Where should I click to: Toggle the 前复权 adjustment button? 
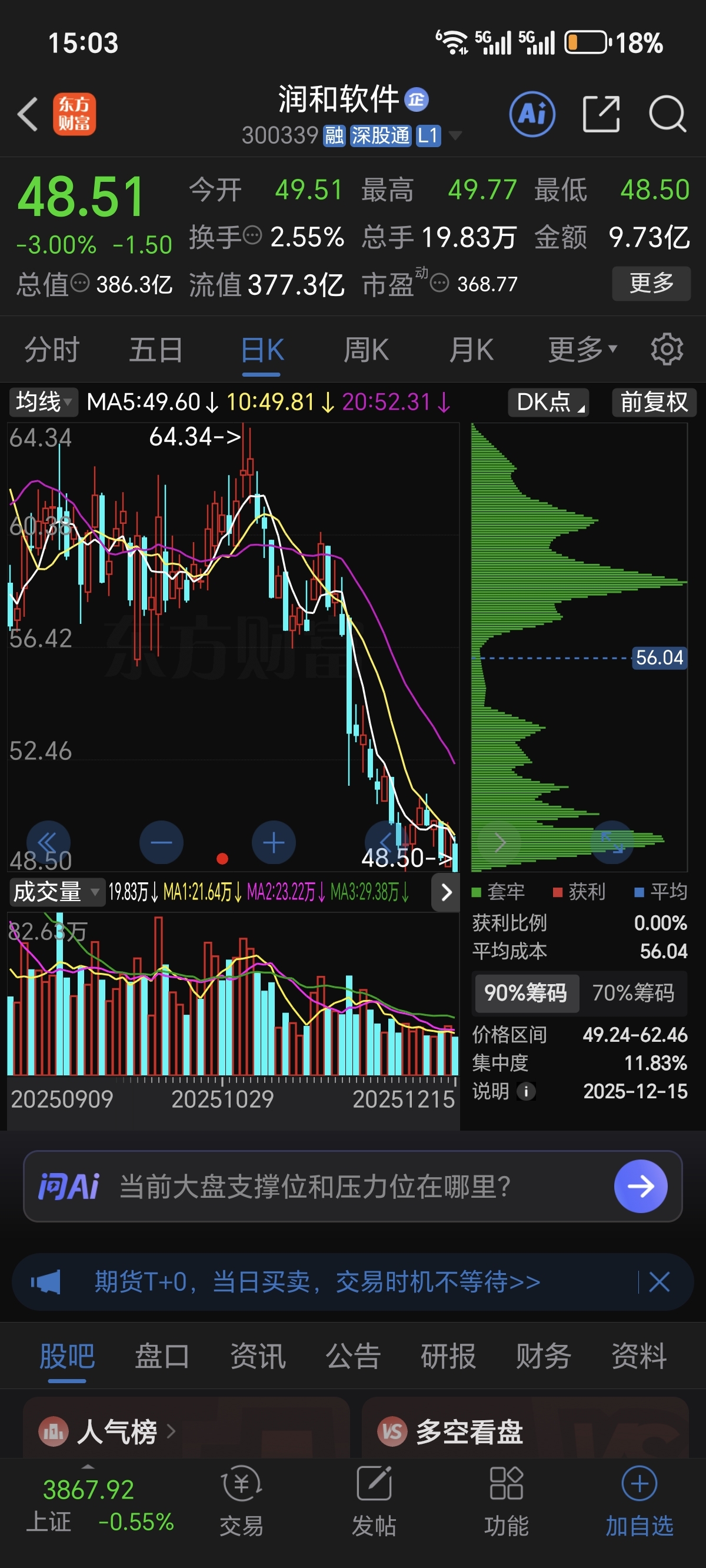pos(654,402)
